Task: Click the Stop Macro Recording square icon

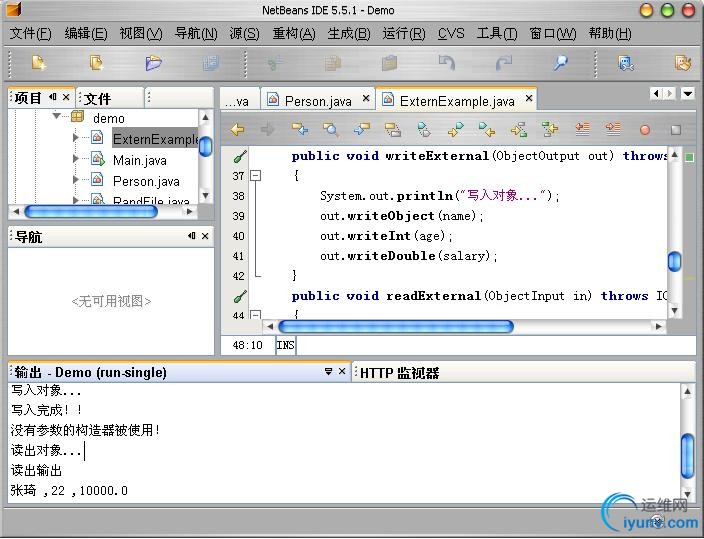Action: [676, 130]
